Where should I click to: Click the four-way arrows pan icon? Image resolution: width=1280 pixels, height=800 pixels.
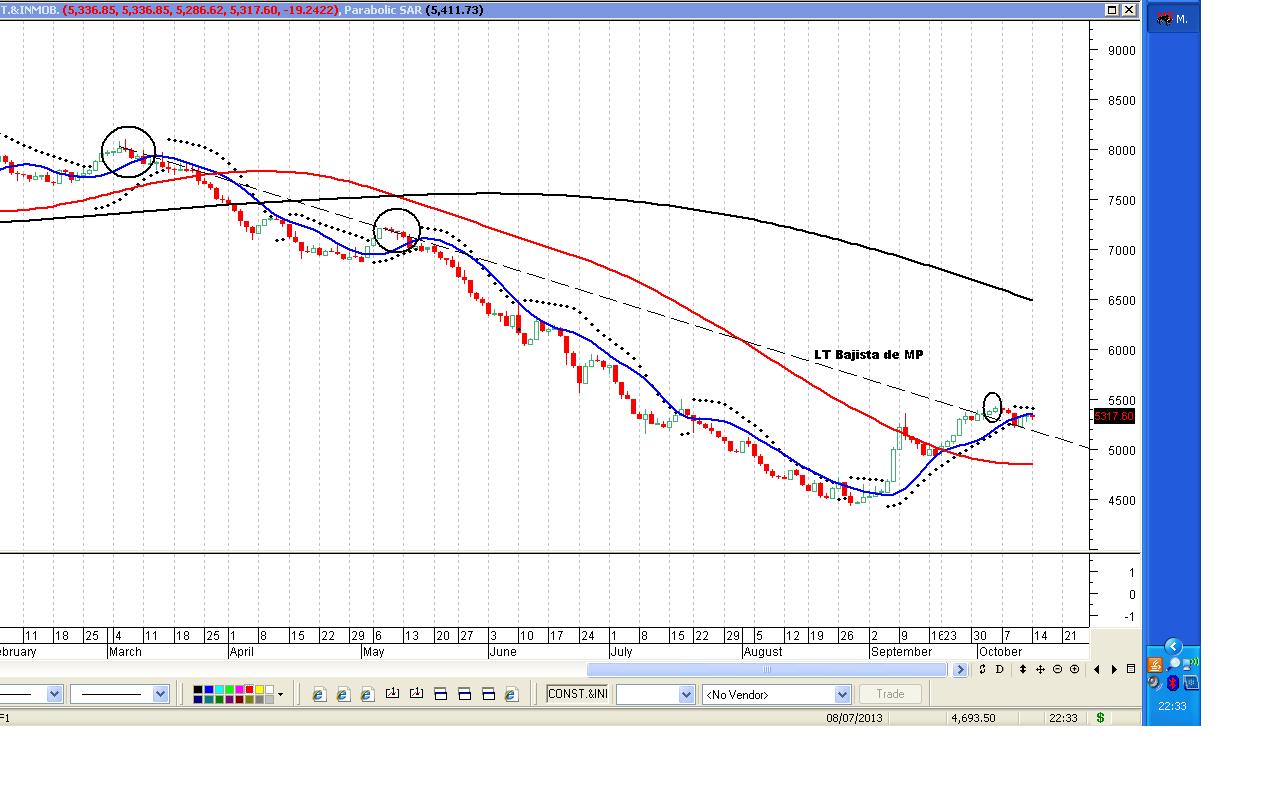1040,669
